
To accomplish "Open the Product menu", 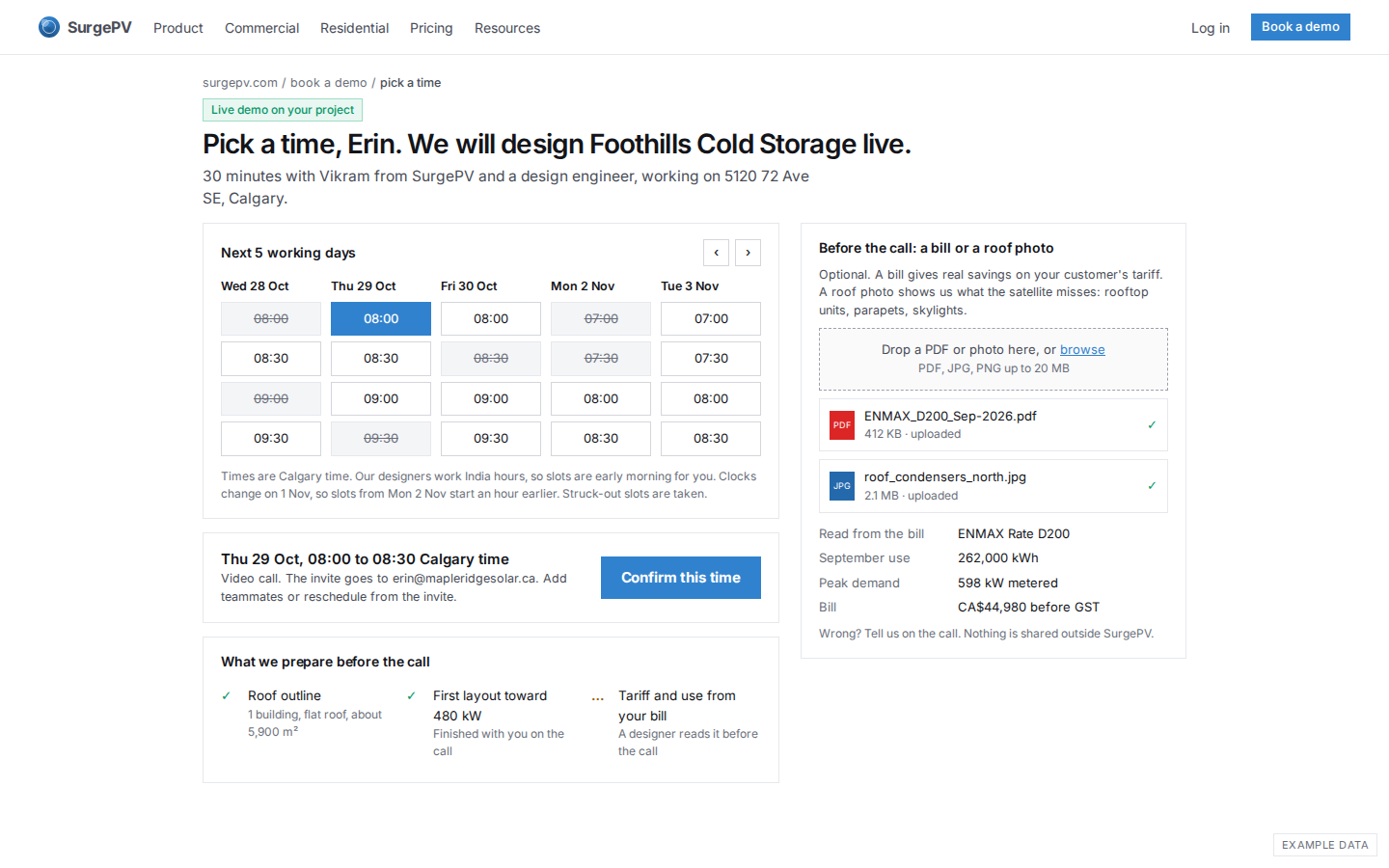I will [x=178, y=28].
